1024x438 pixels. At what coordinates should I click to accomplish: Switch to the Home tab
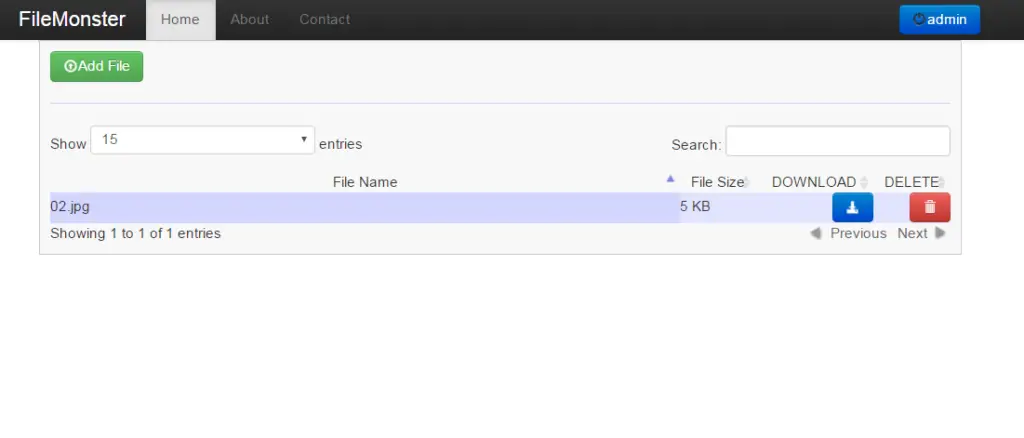180,19
